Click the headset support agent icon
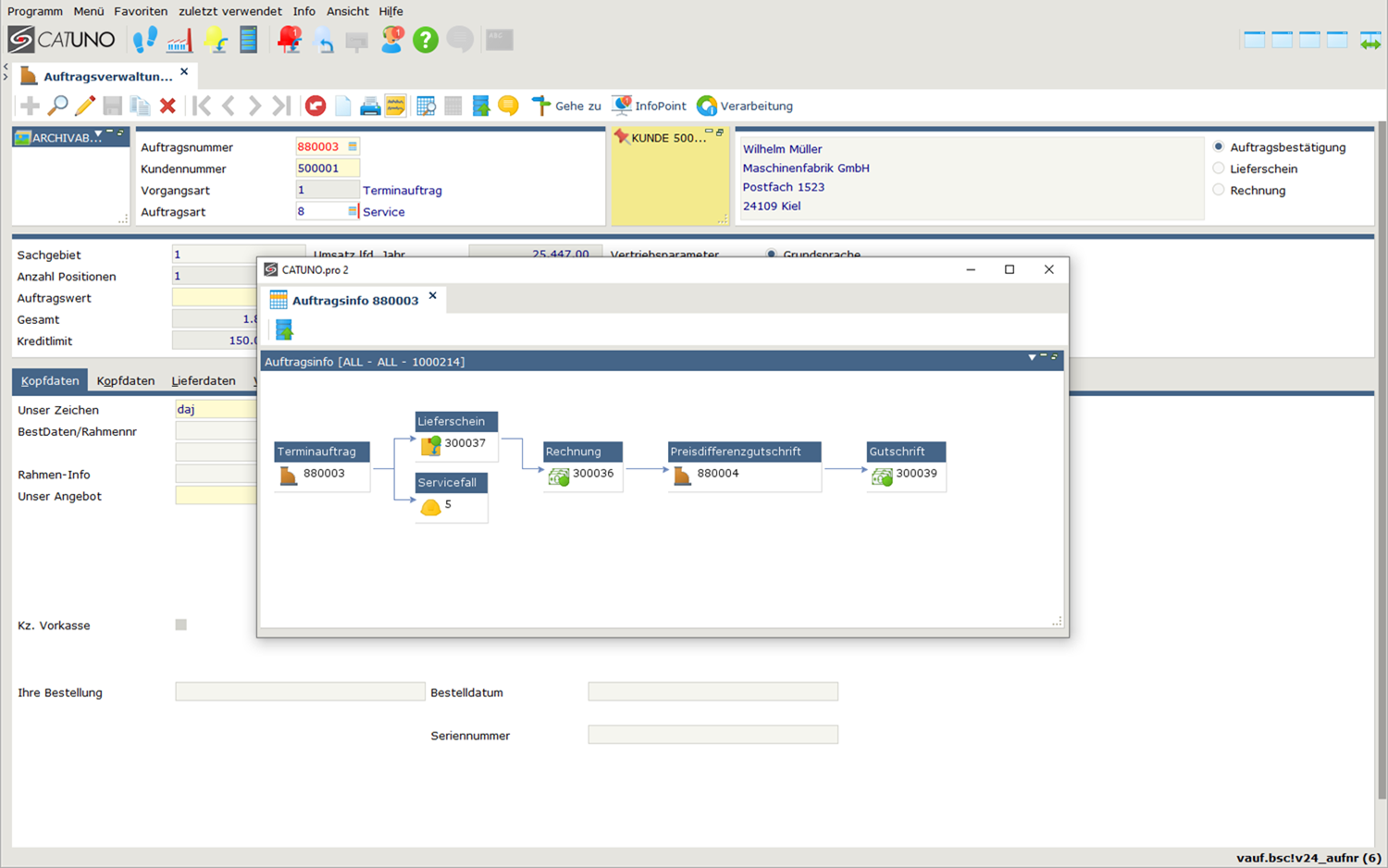The height and width of the screenshot is (868, 1388). pyautogui.click(x=392, y=40)
